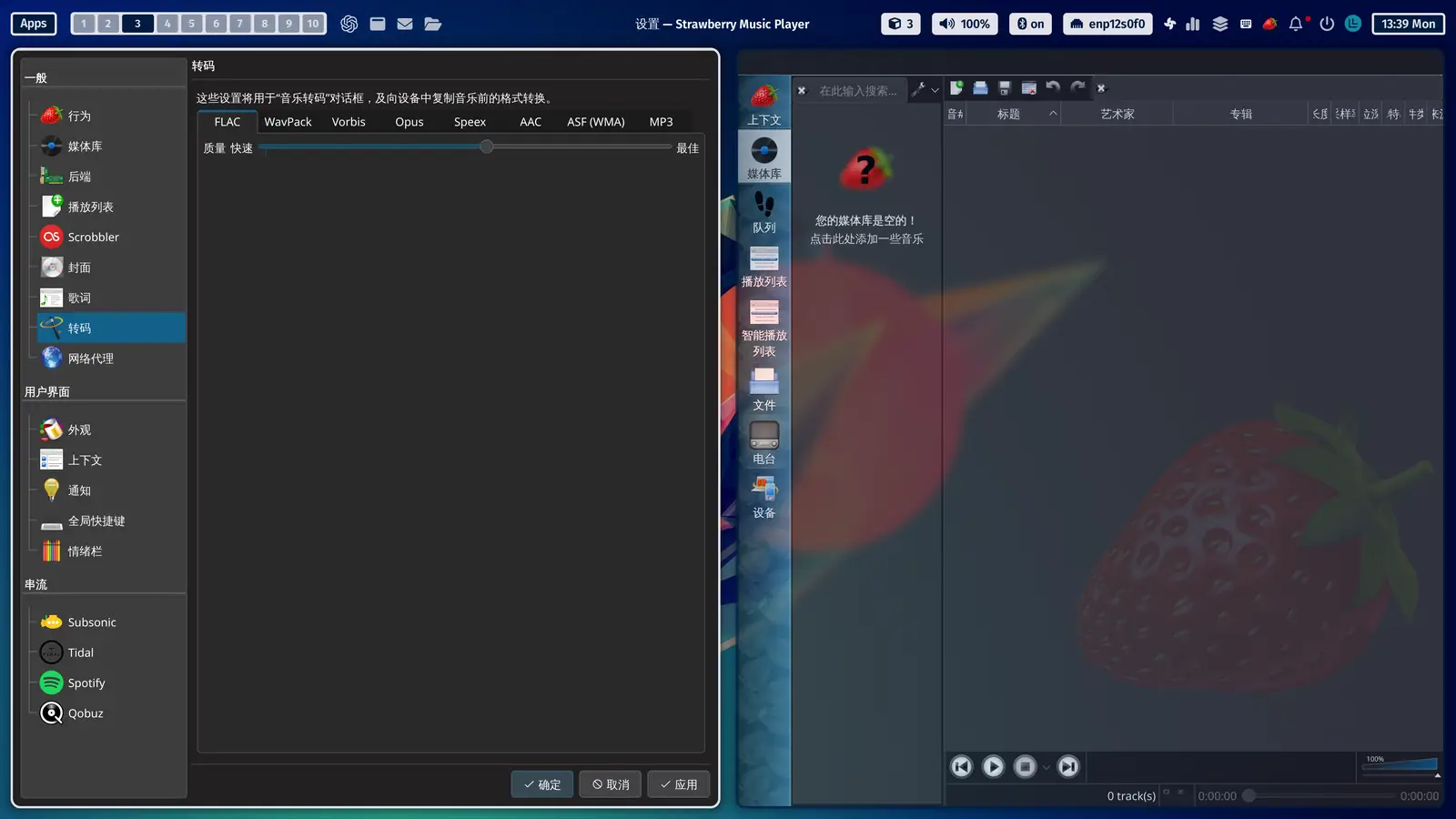The image size is (1456, 819).
Task: Click the 点击此处添加一些音乐 link
Action: point(866,238)
